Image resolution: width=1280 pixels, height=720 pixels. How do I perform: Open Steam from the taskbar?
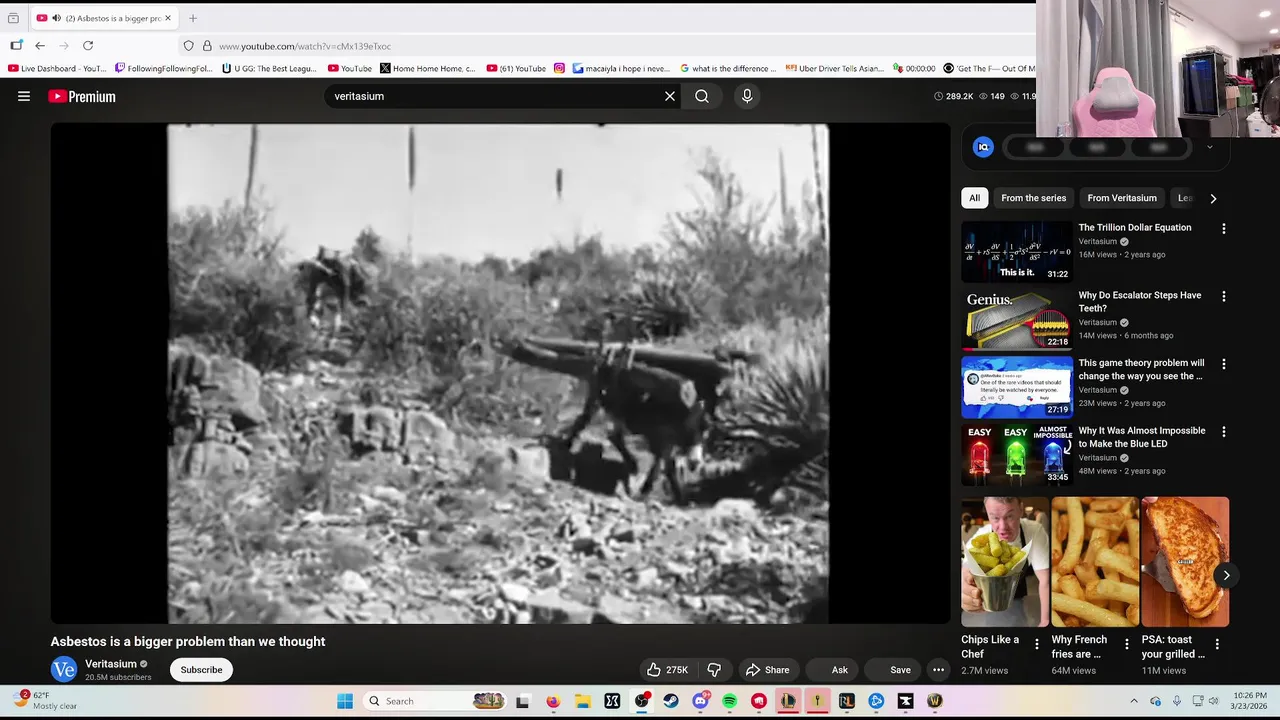click(x=670, y=701)
